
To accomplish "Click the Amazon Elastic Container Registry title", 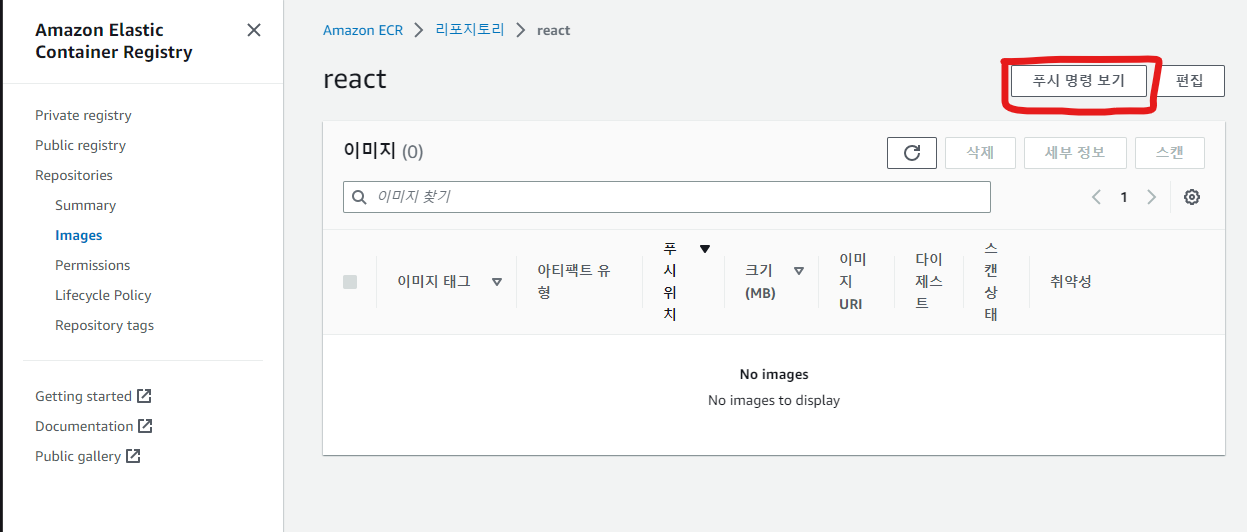I will [x=114, y=41].
